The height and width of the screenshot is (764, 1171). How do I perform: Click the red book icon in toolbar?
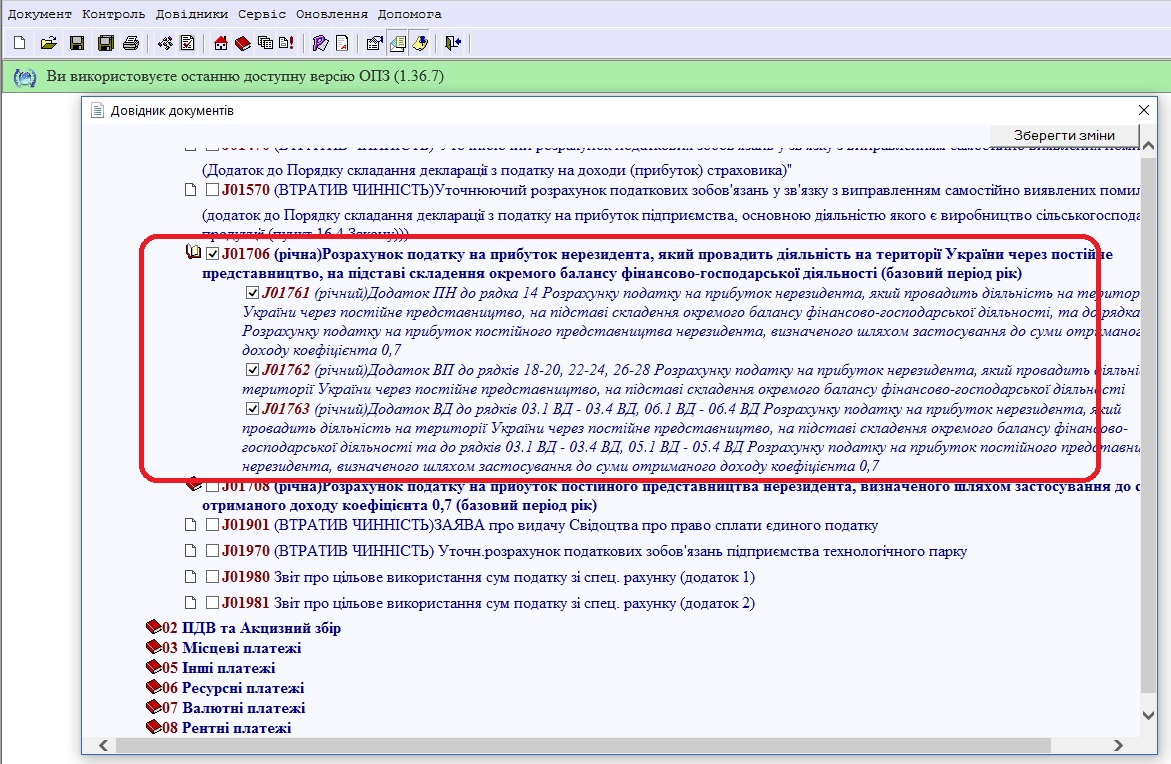pyautogui.click(x=243, y=43)
